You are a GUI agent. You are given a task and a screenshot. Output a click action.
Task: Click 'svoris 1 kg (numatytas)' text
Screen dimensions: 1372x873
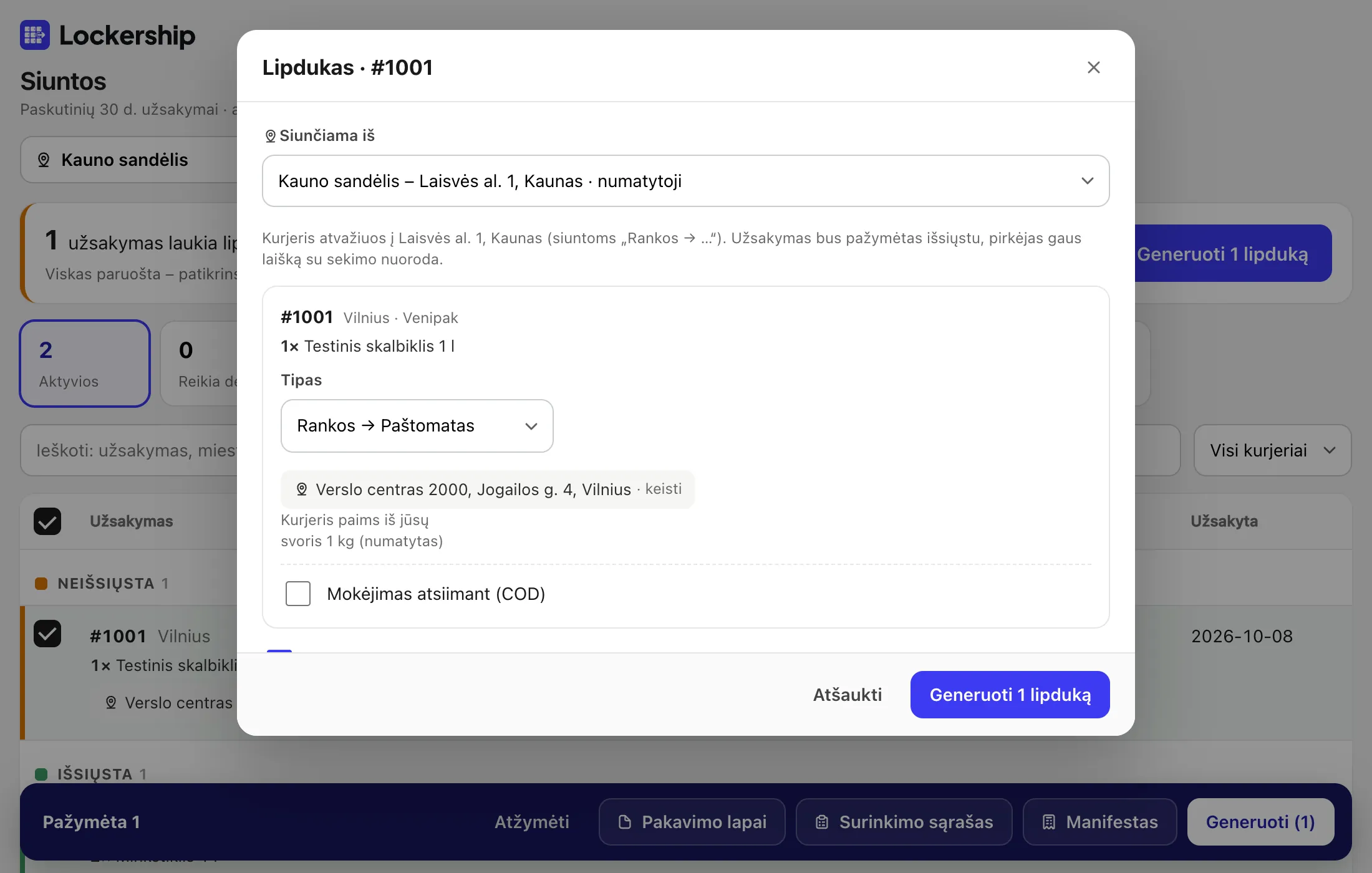[362, 541]
